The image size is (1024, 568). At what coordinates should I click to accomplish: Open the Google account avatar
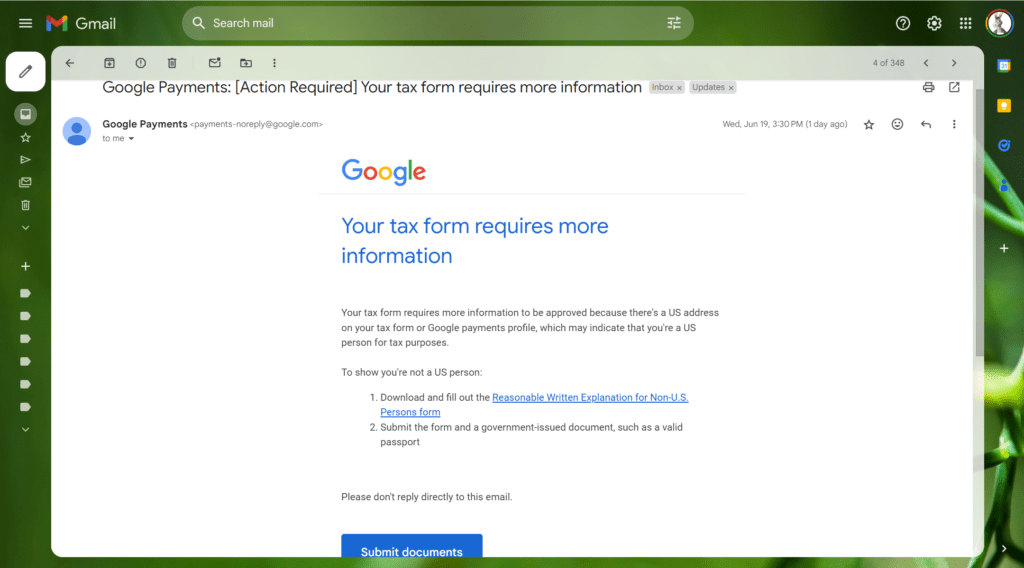click(999, 24)
